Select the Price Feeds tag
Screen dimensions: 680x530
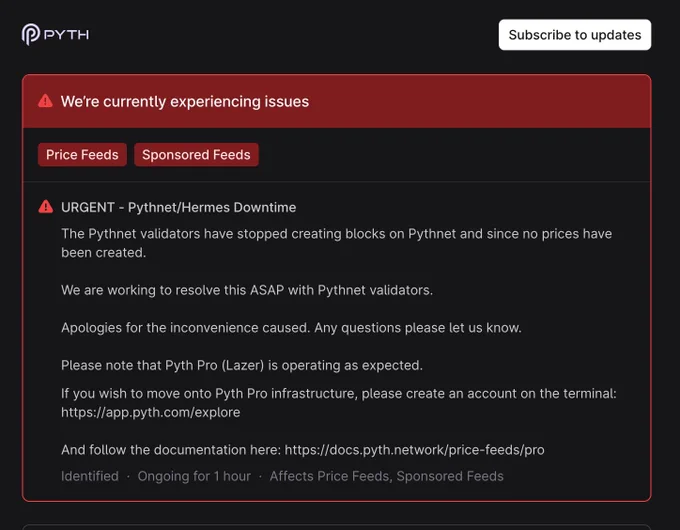point(82,155)
